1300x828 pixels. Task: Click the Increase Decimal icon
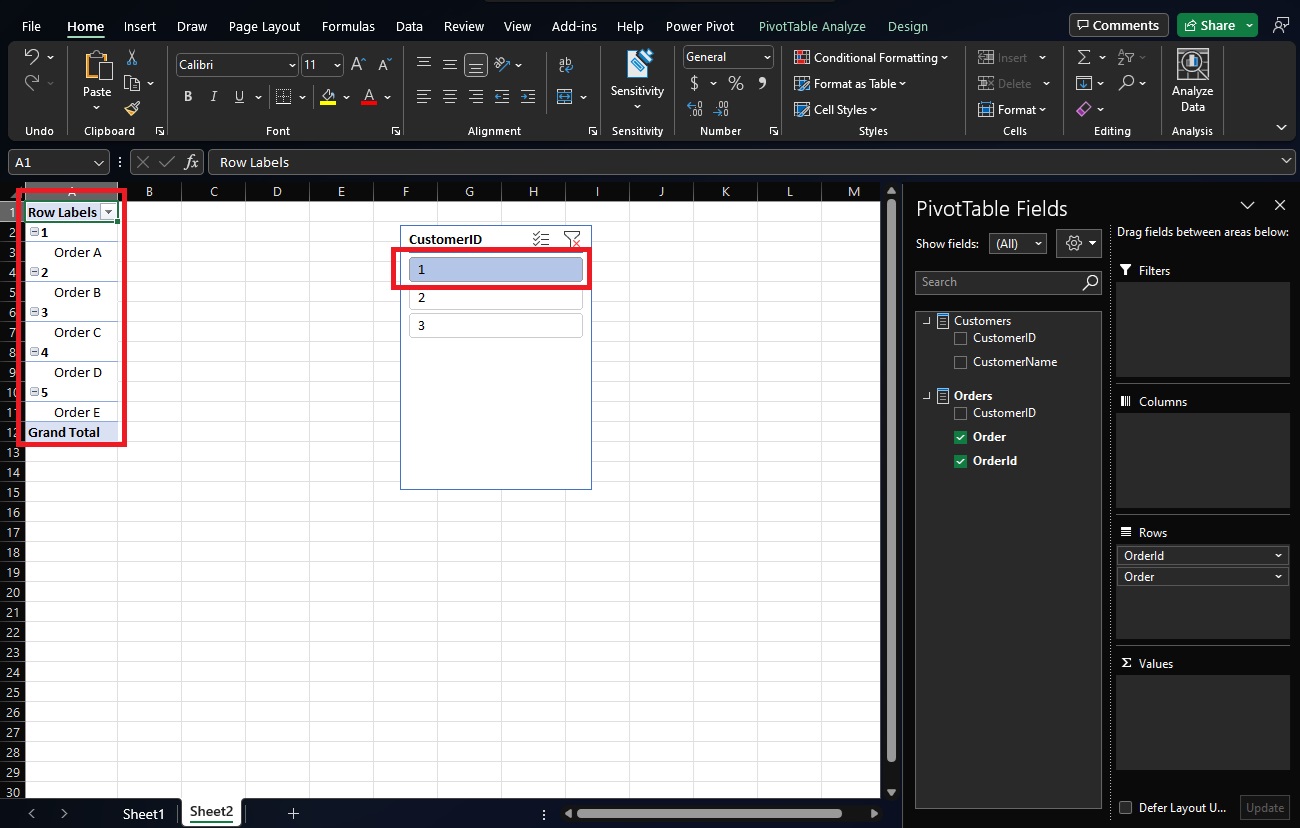coord(695,110)
